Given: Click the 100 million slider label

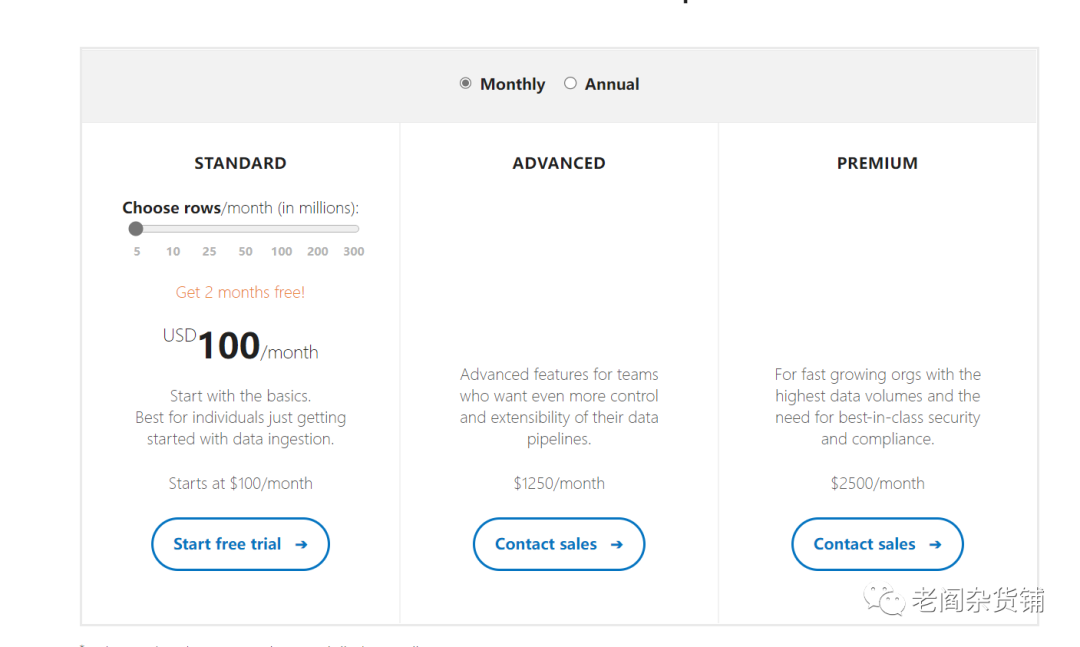Looking at the screenshot, I should pos(282,251).
